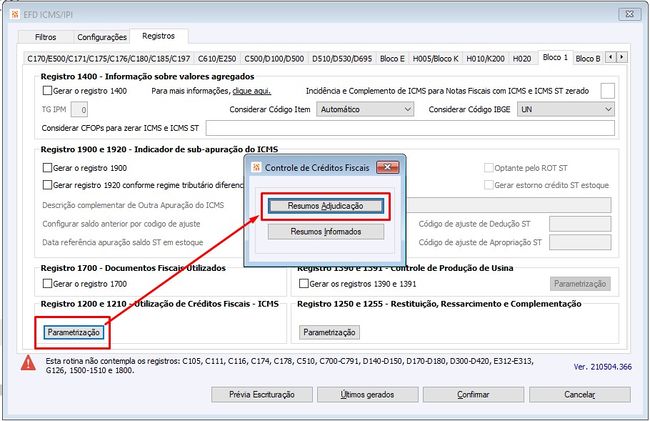
Task: Click the Prévia Escrituração button
Action: (x=262, y=394)
